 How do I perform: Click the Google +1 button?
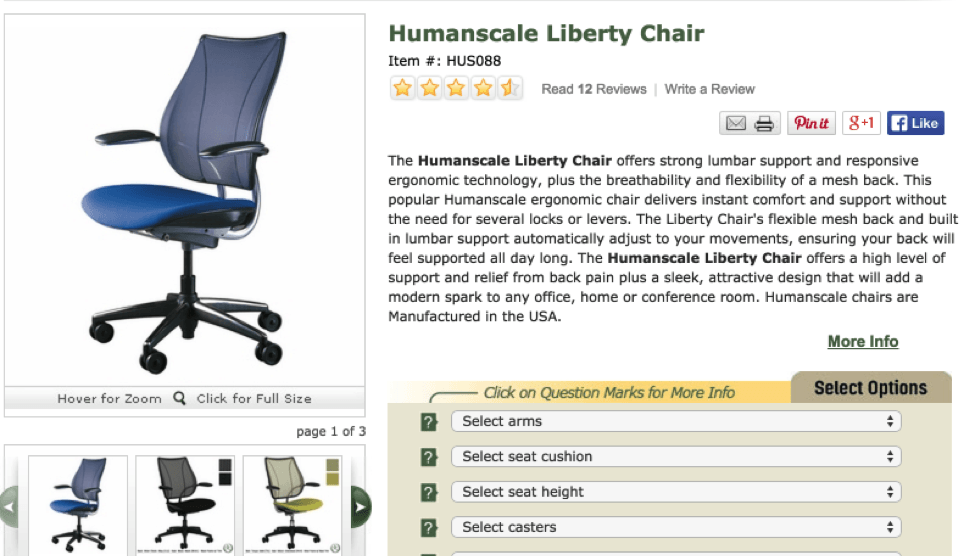(861, 123)
